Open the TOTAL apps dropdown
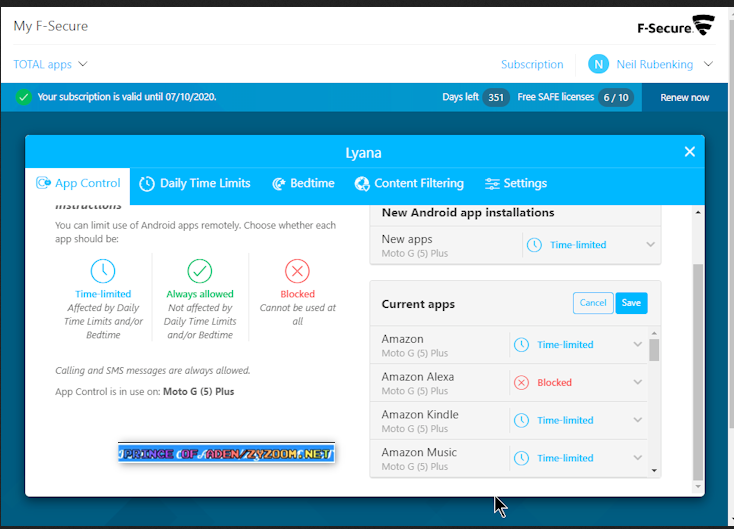The image size is (734, 529). pos(50,64)
